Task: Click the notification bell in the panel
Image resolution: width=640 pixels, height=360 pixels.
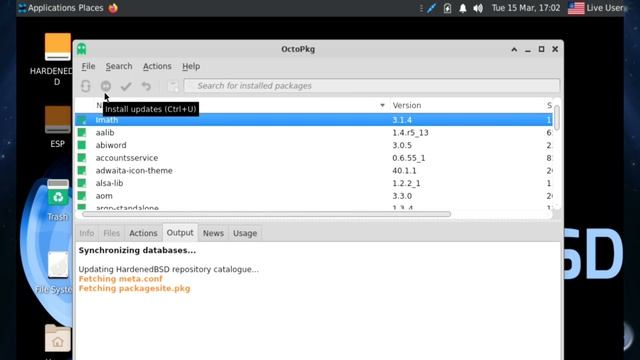Action: 462,8
